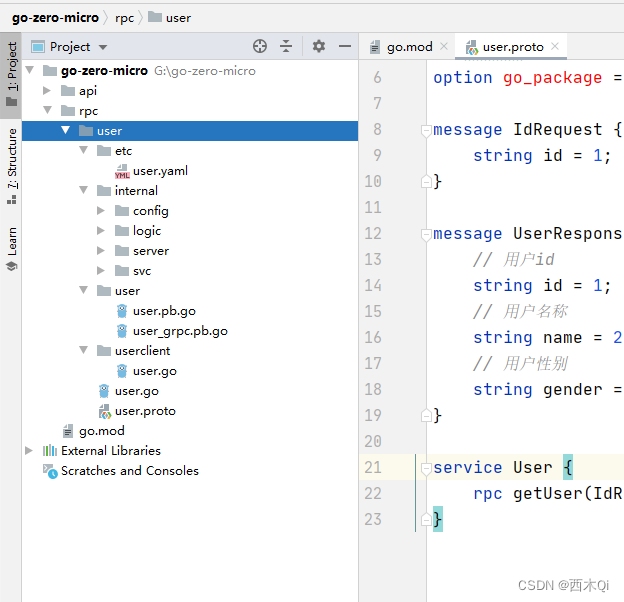The image size is (624, 602).
Task: Collapse the etc folder
Action: pos(84,150)
